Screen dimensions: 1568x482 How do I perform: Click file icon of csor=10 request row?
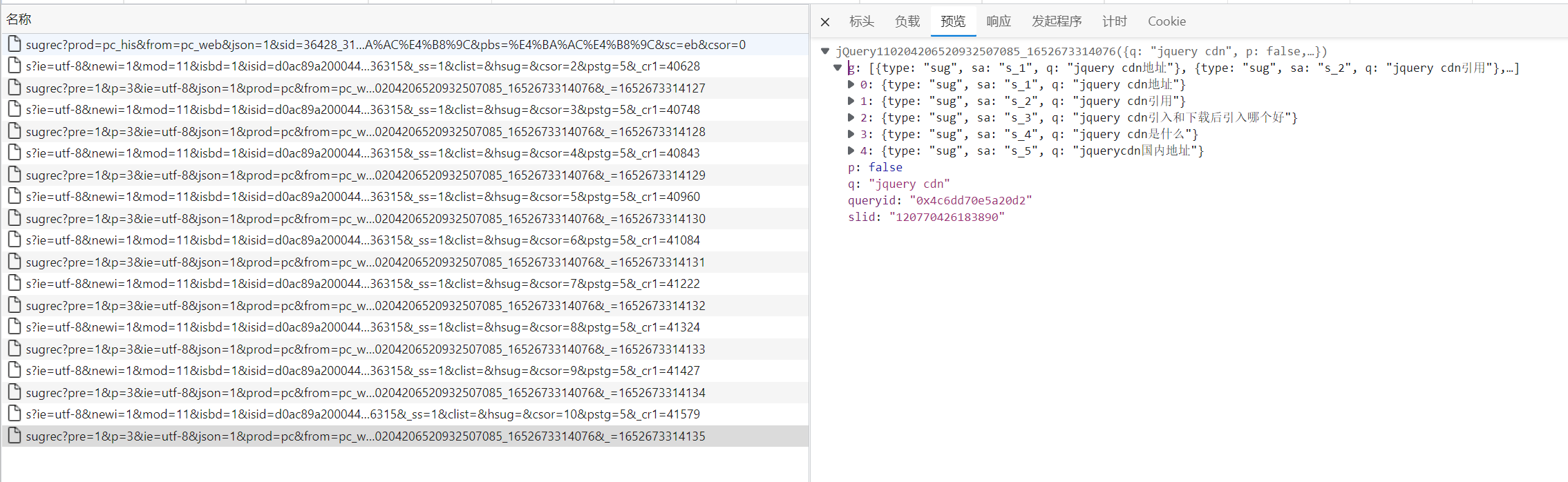(14, 414)
